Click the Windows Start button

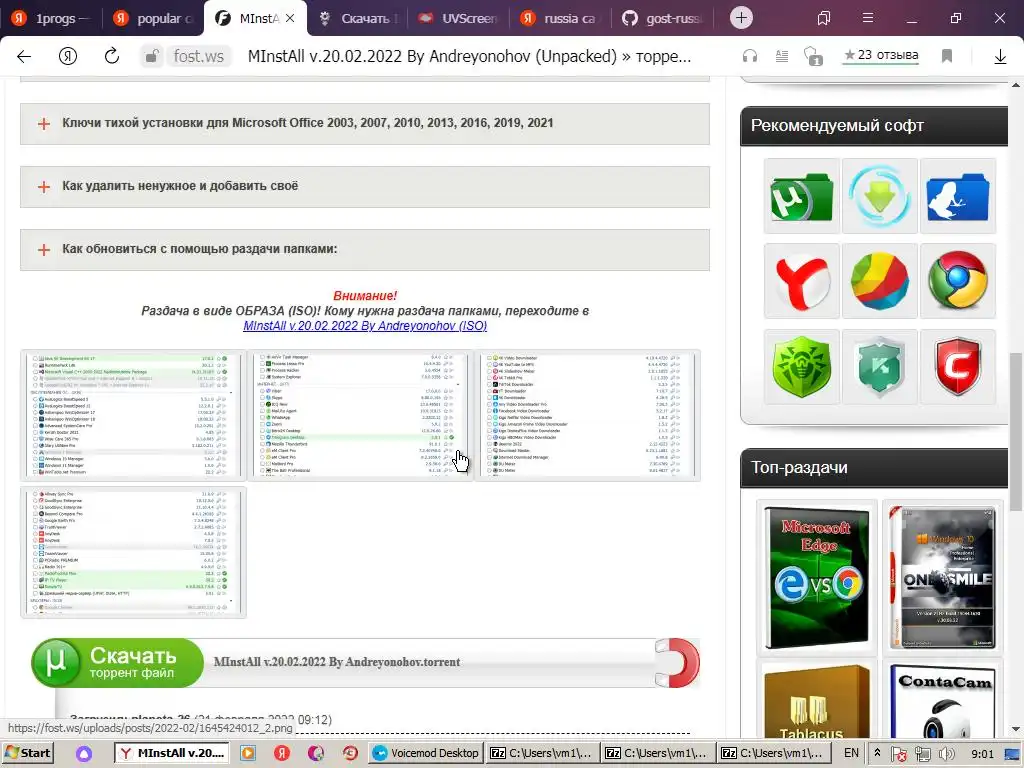(29, 753)
